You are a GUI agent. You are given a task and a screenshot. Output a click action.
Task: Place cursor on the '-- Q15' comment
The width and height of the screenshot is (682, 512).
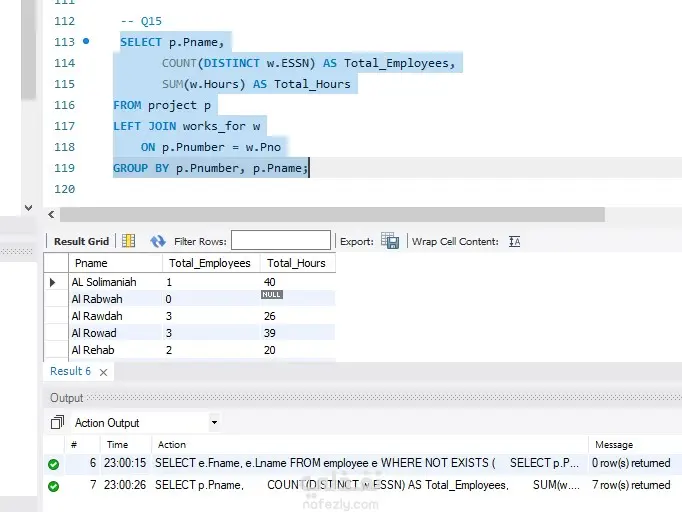click(x=141, y=21)
